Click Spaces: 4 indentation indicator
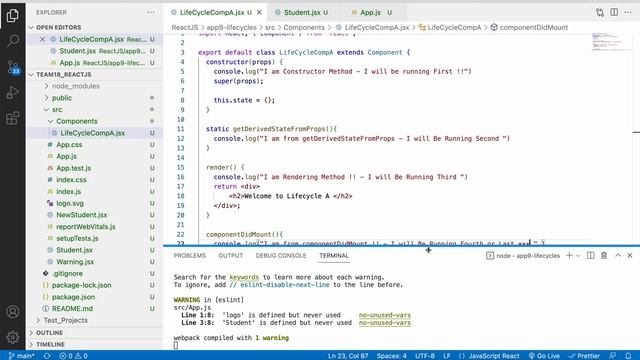 click(x=391, y=356)
